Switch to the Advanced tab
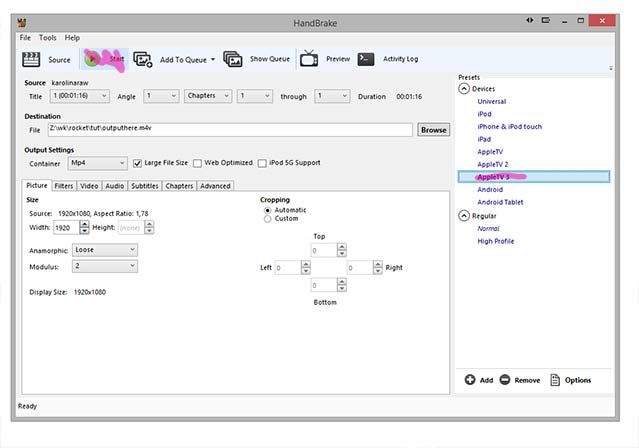 click(215, 186)
